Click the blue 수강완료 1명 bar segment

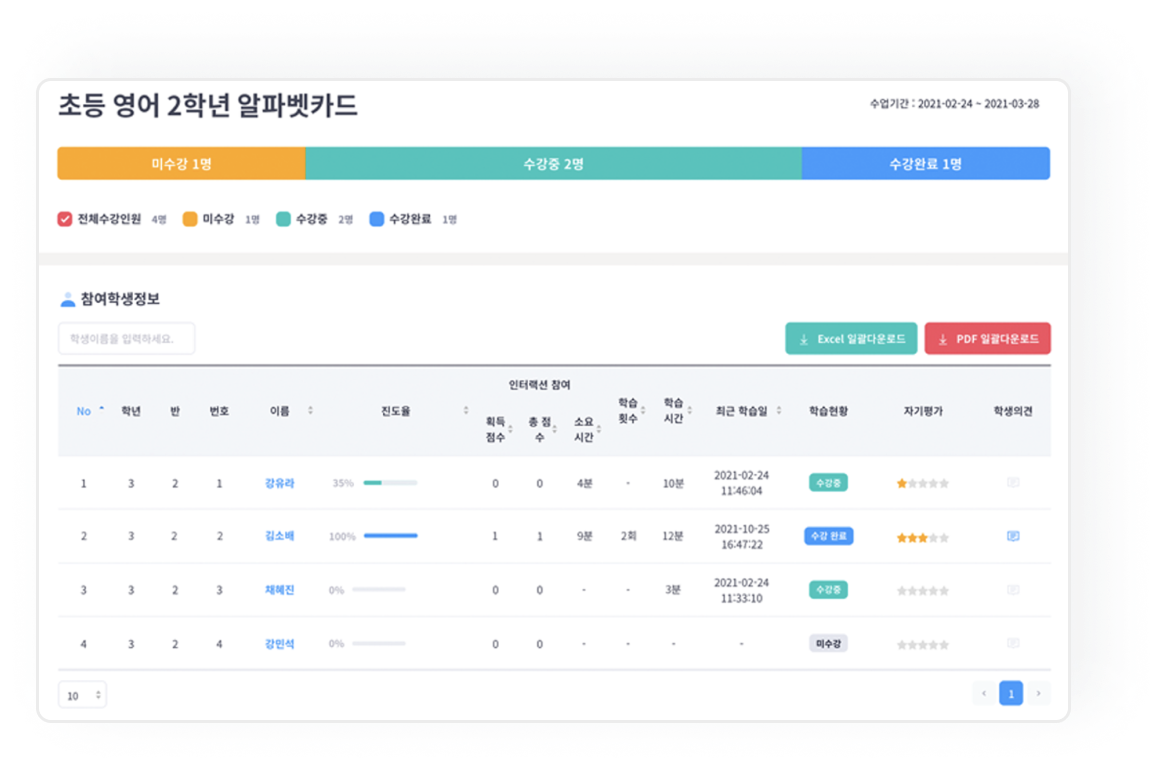926,164
